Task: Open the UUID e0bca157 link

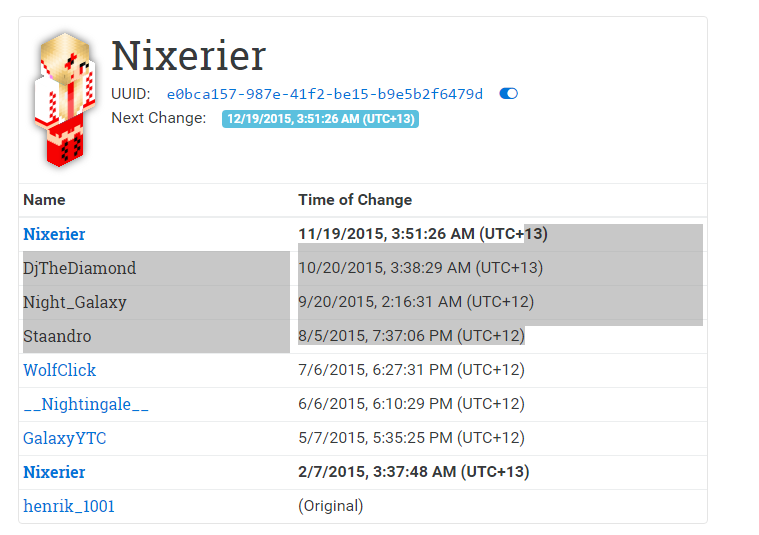Action: (x=324, y=94)
